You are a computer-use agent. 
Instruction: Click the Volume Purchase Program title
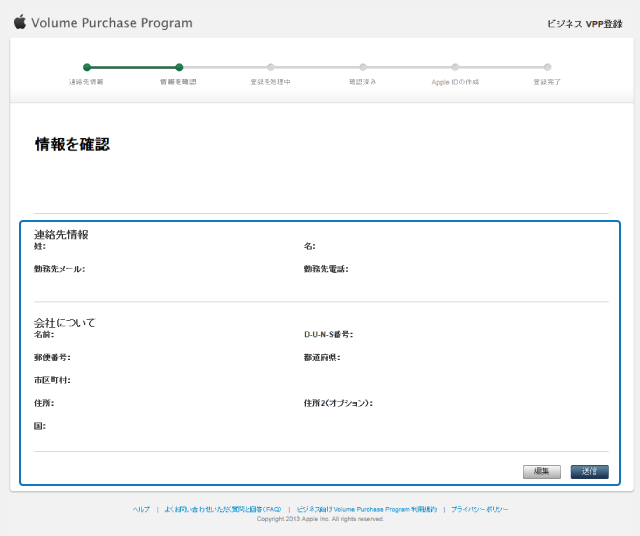point(112,23)
